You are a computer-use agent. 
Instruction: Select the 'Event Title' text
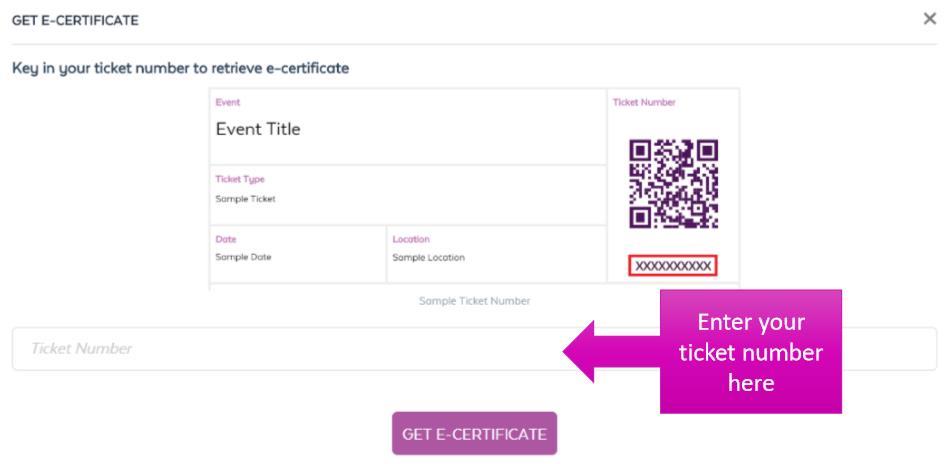tap(258, 129)
